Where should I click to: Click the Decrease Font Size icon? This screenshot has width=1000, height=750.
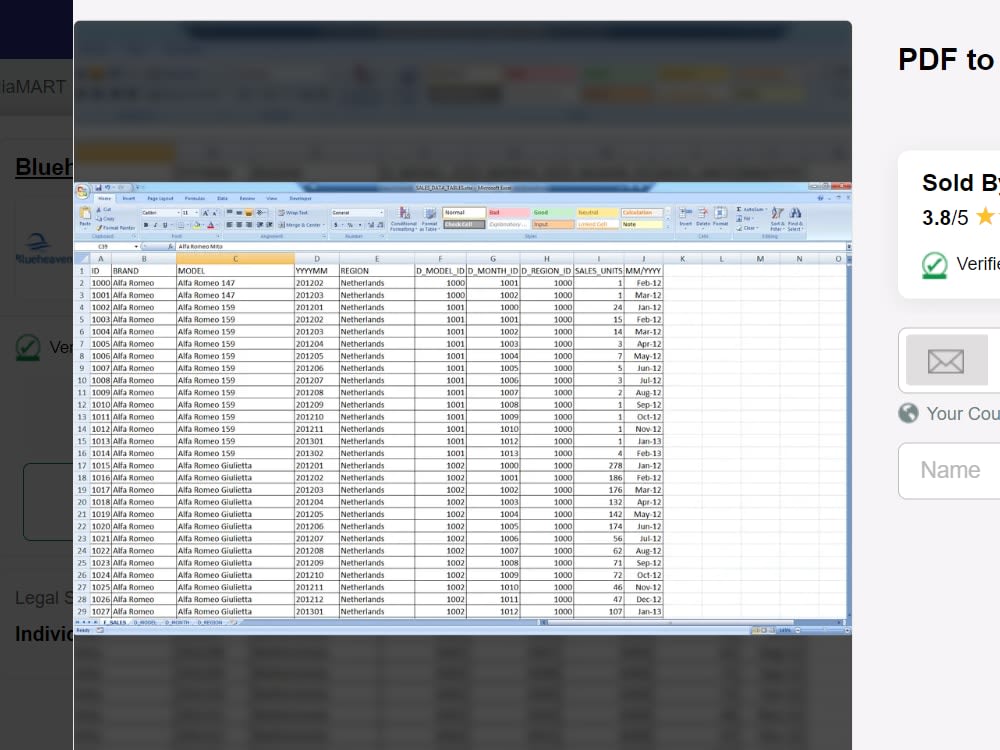coord(215,213)
